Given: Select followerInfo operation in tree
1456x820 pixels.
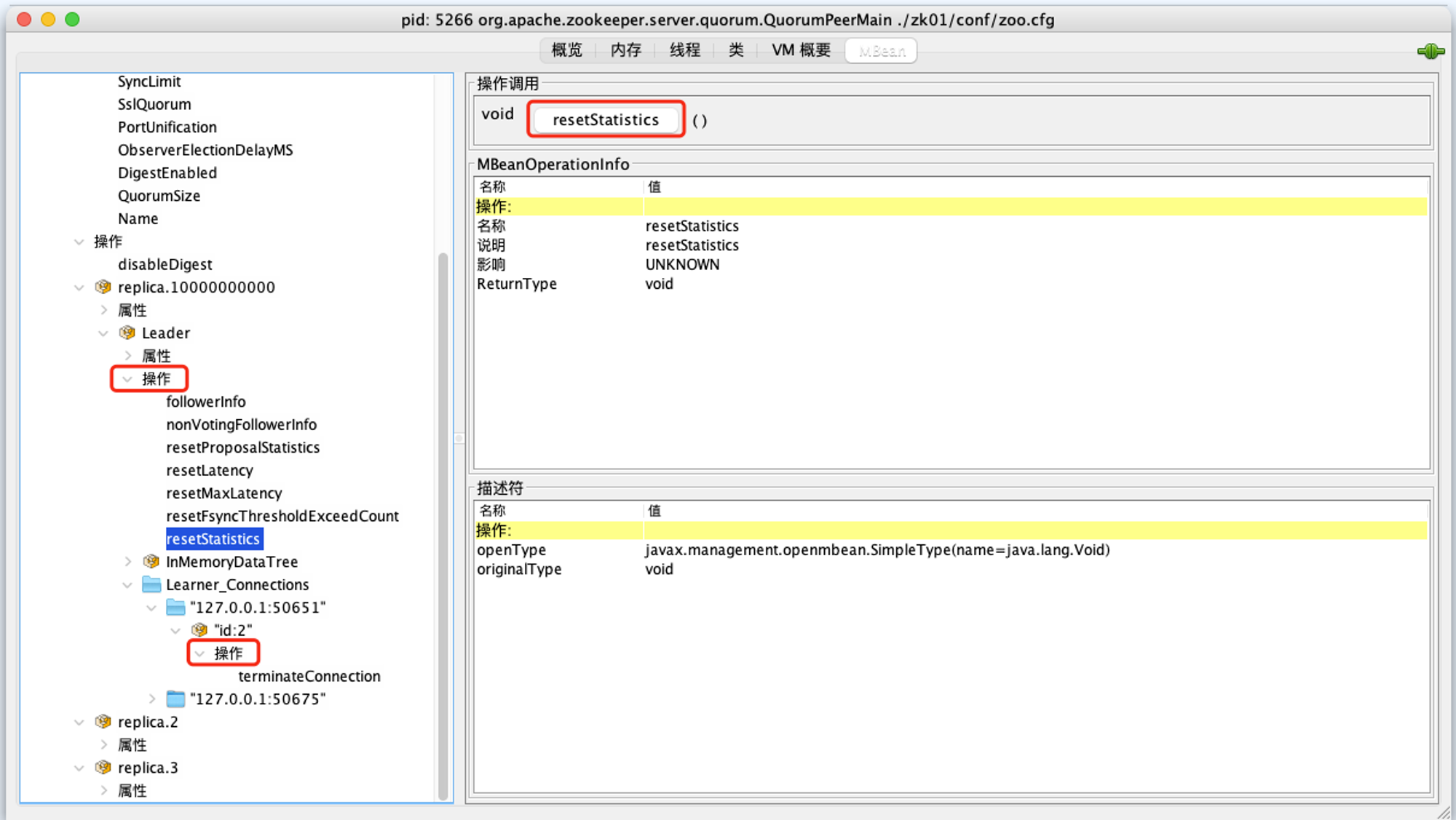Looking at the screenshot, I should (x=206, y=402).
